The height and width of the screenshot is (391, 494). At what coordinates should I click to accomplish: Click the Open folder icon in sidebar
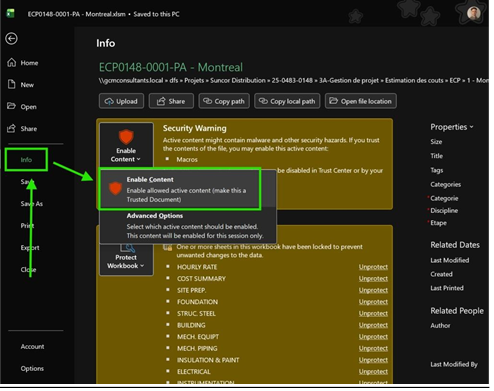[x=11, y=107]
